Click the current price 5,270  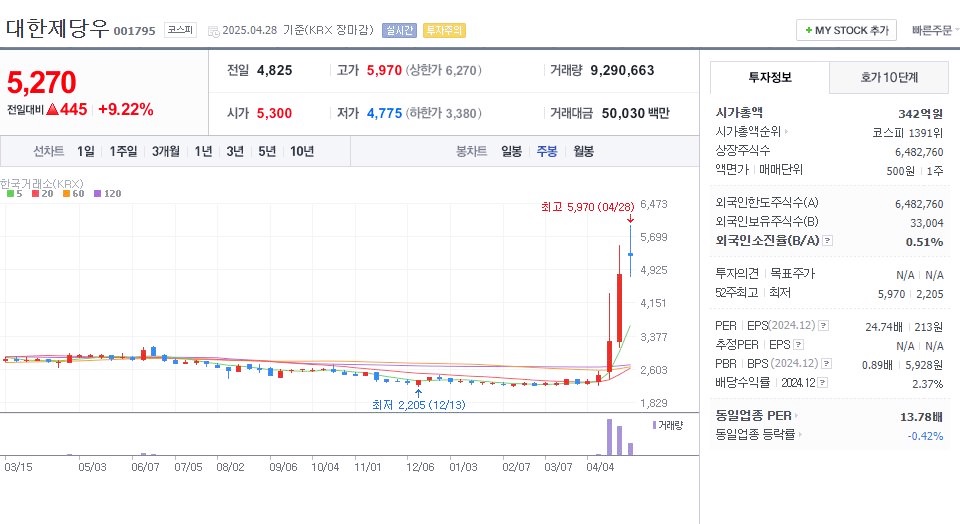(x=42, y=82)
